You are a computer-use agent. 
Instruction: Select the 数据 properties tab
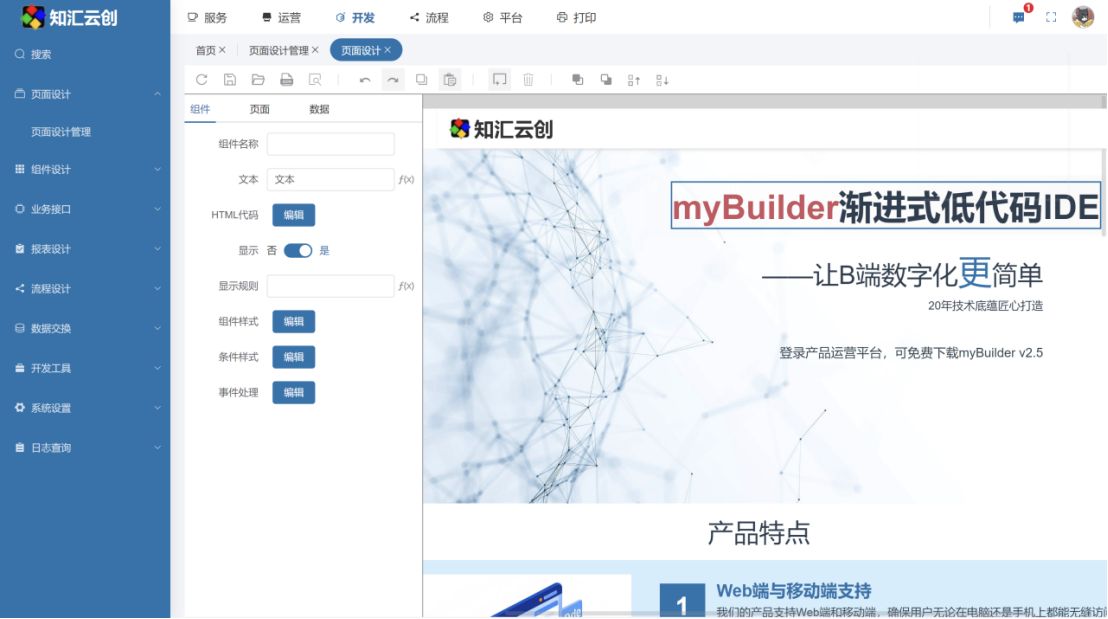pos(319,109)
